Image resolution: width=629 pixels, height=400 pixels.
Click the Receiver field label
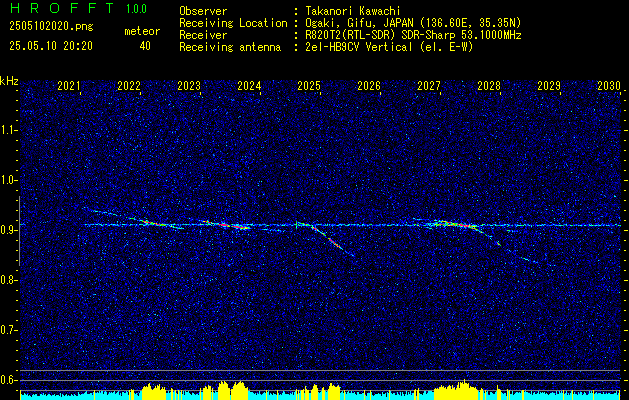pos(203,35)
